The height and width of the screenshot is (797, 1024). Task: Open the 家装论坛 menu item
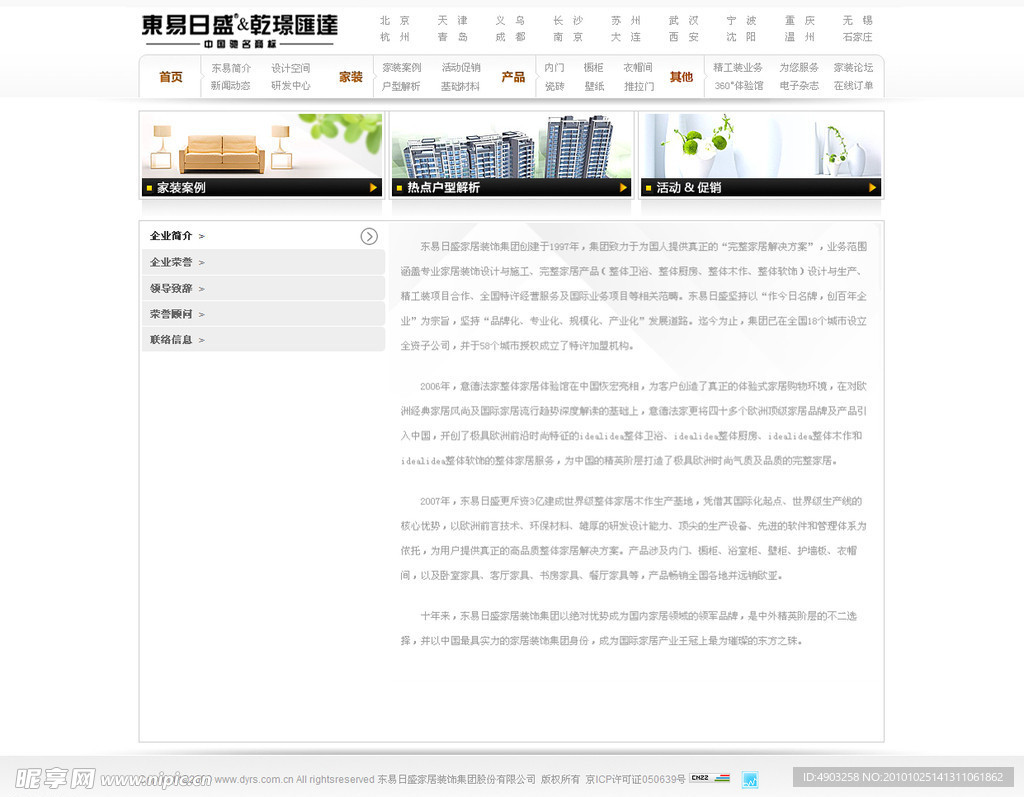(x=851, y=67)
